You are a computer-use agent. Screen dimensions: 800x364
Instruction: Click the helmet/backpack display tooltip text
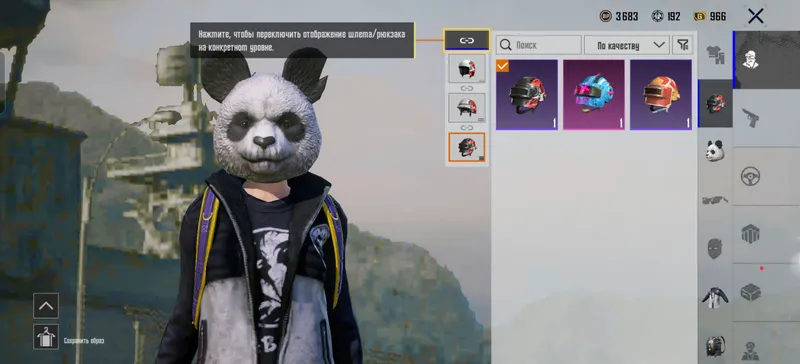pos(303,40)
